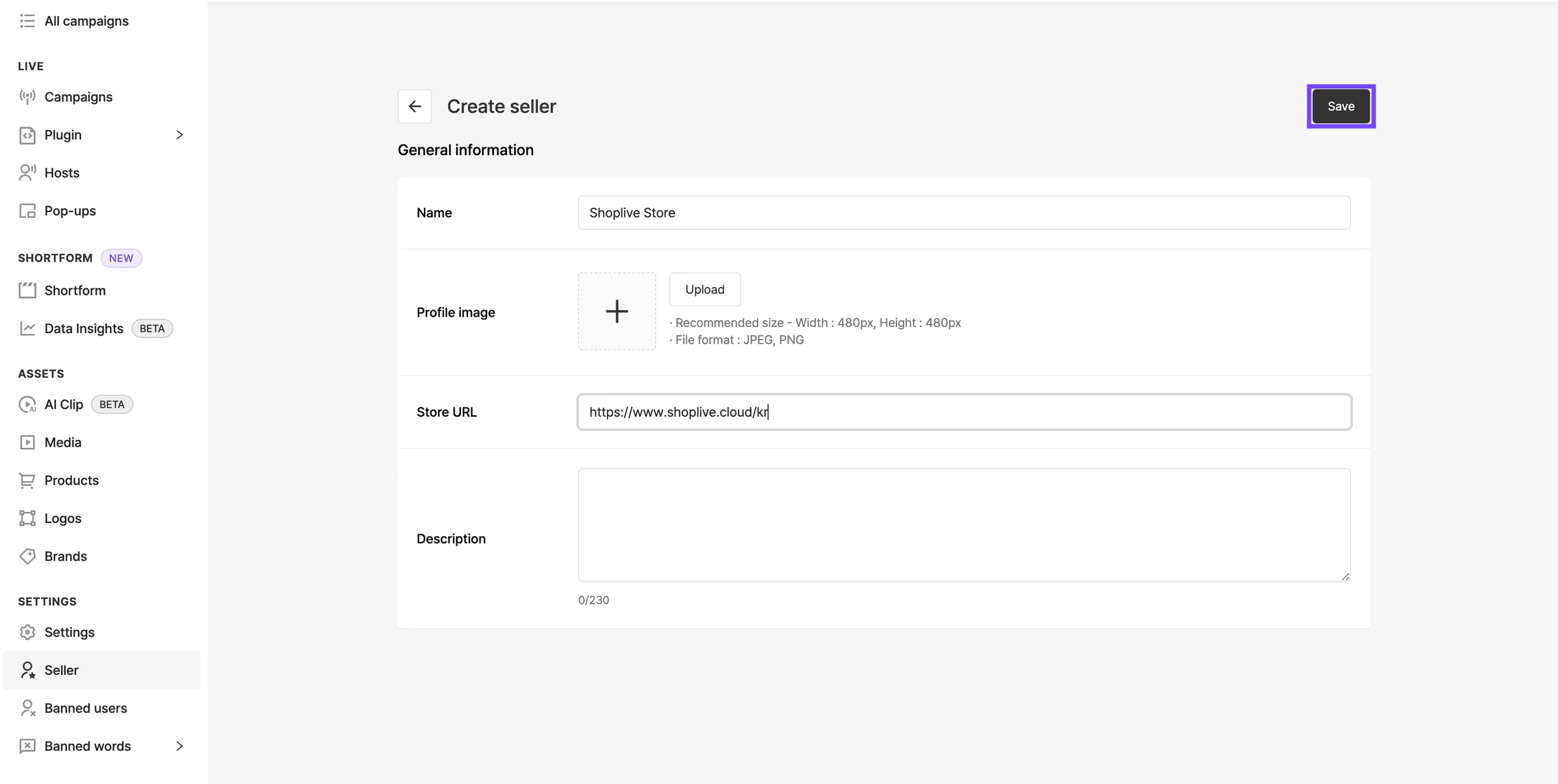1558x784 pixels.
Task: Click the Create seller heading
Action: tap(501, 106)
